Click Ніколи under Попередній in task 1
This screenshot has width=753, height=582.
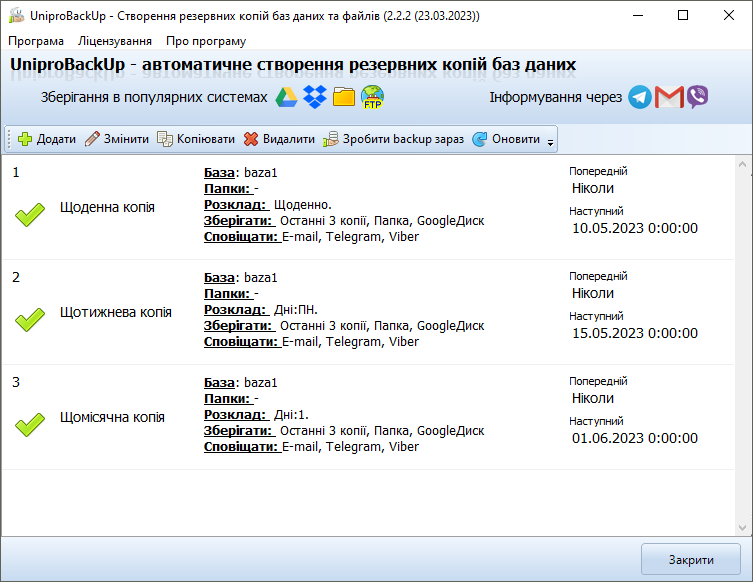(593, 188)
